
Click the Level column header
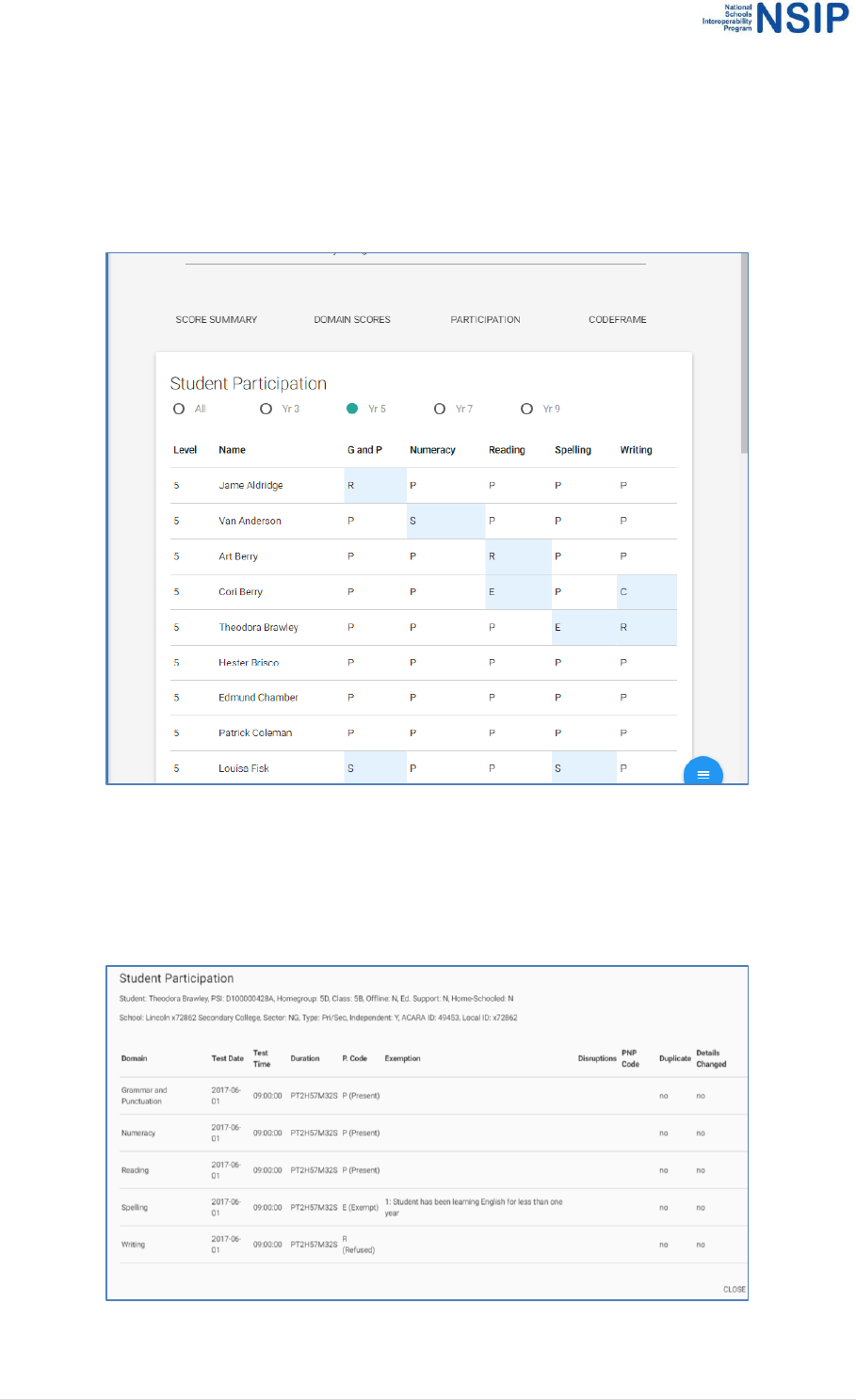pos(186,450)
